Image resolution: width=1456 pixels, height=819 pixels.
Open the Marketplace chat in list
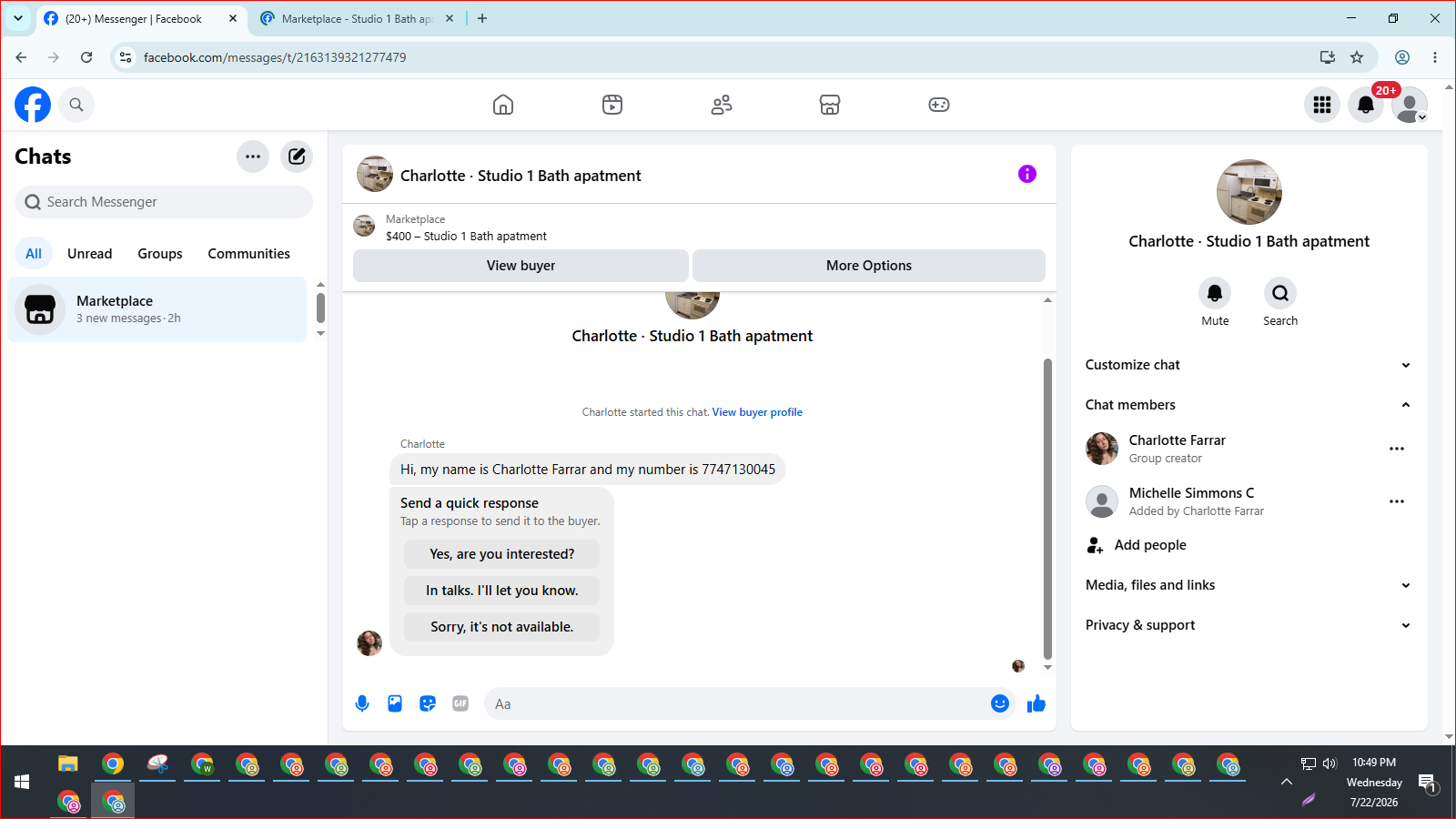tap(157, 309)
